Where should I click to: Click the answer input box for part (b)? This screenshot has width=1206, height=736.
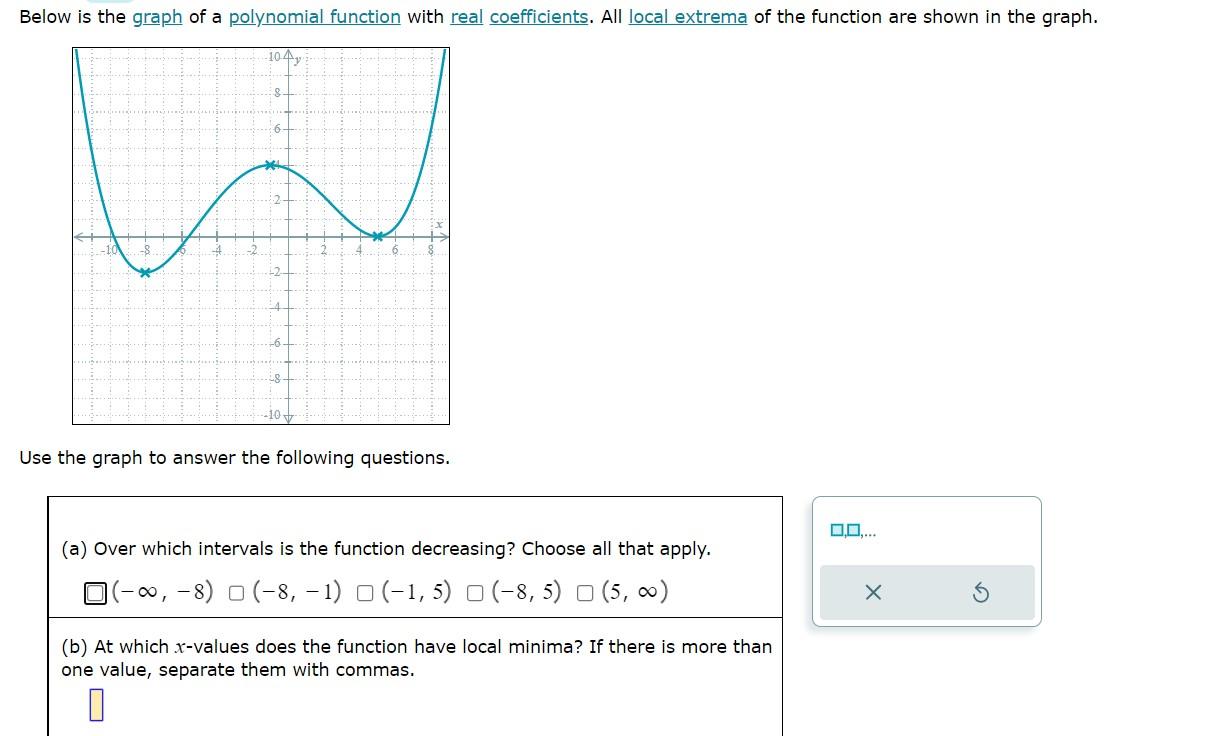96,707
